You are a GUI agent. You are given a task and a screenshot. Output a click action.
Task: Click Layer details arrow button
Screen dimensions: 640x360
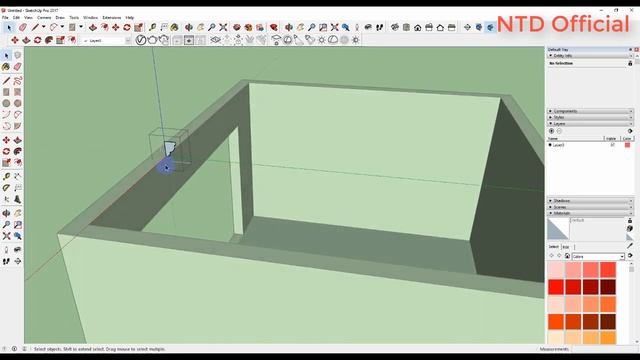(630, 131)
